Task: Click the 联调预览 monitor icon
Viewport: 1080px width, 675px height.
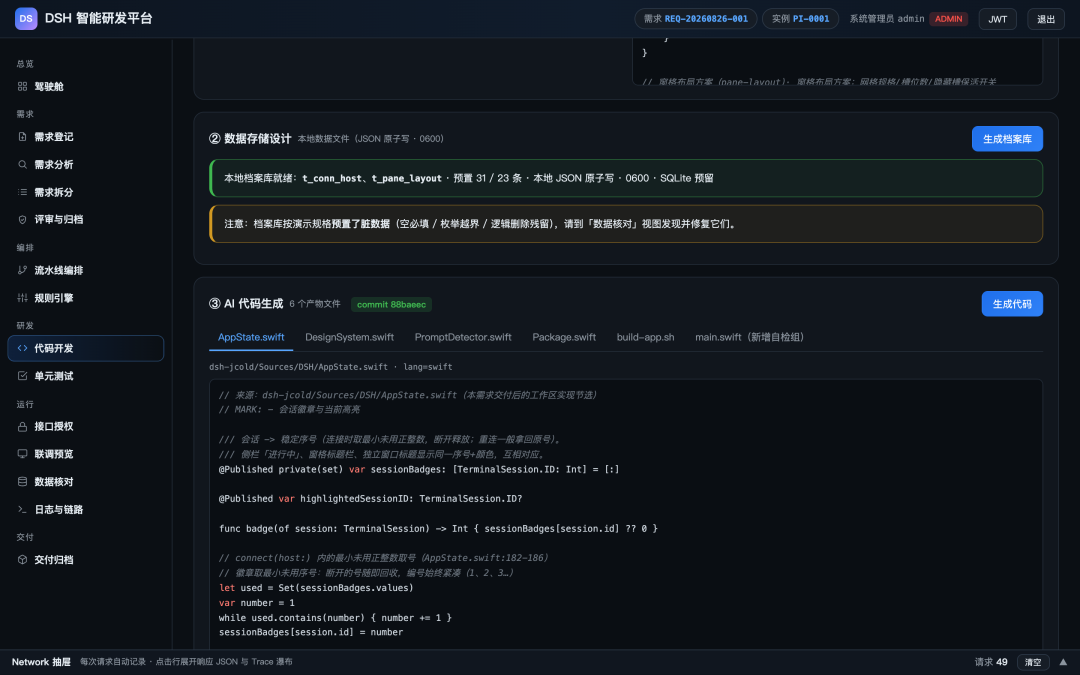Action: [22, 454]
